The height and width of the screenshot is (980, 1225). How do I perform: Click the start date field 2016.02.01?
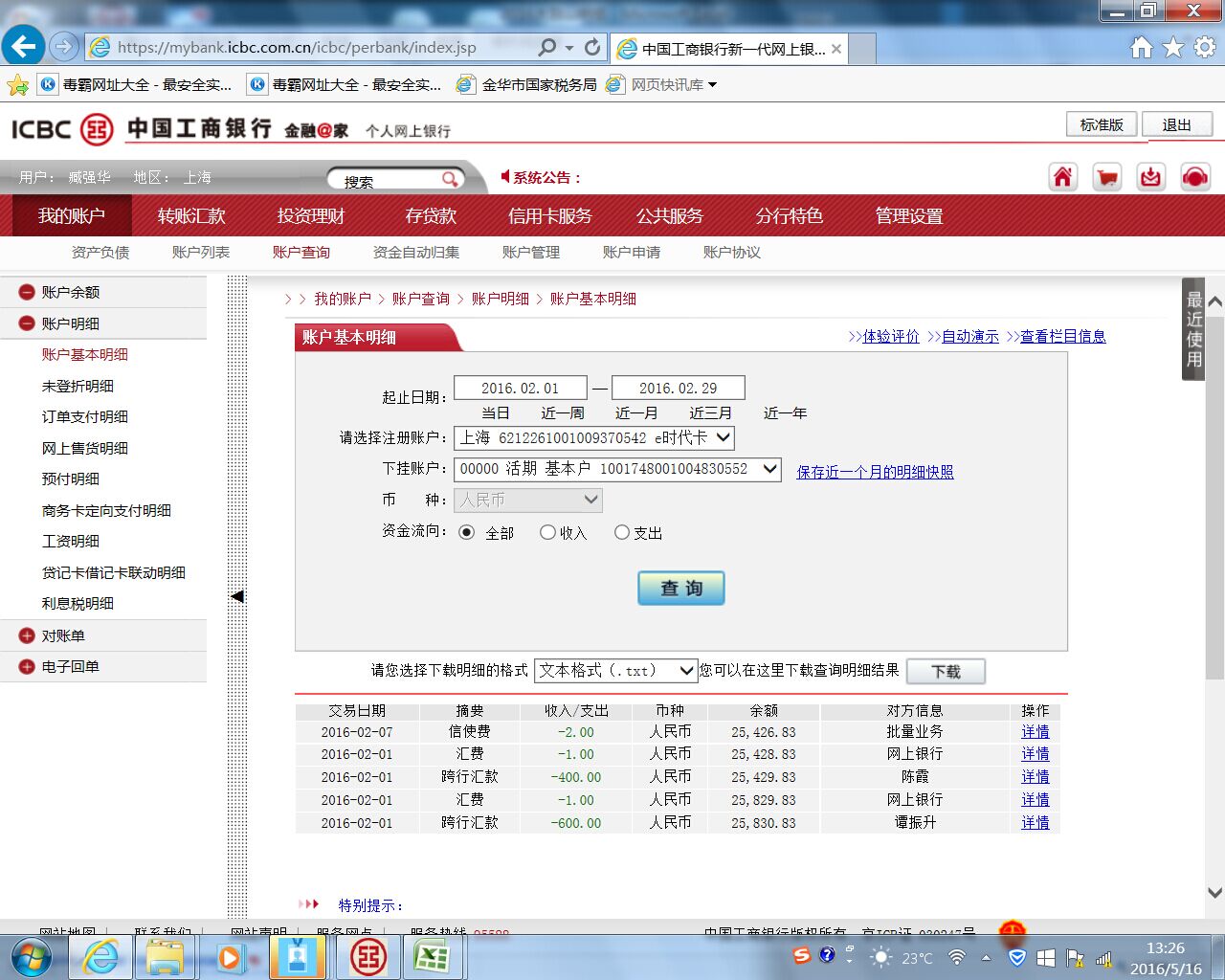[520, 388]
